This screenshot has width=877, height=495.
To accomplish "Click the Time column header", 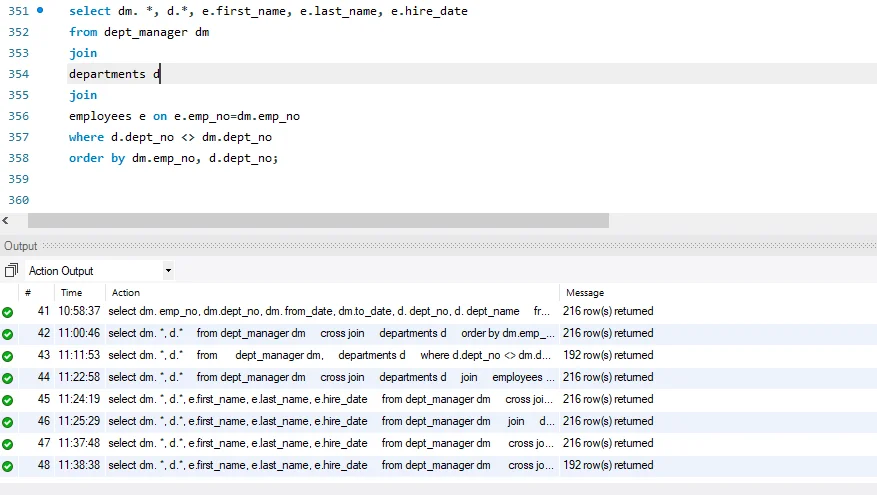I will coord(71,293).
